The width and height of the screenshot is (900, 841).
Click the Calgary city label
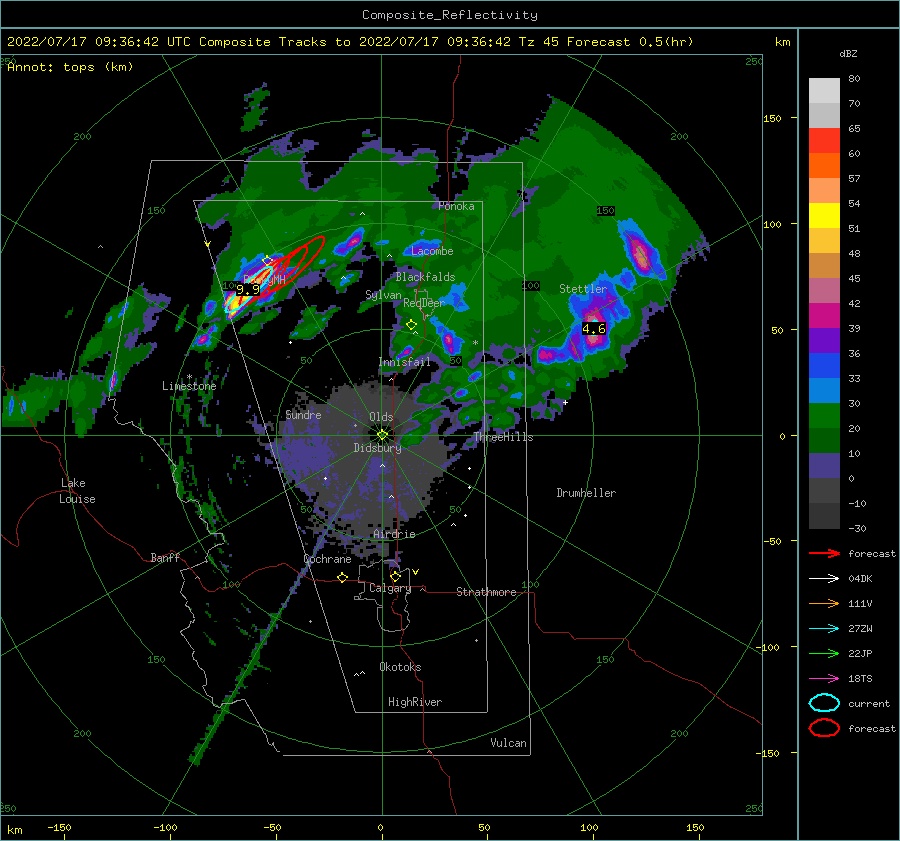(390, 588)
